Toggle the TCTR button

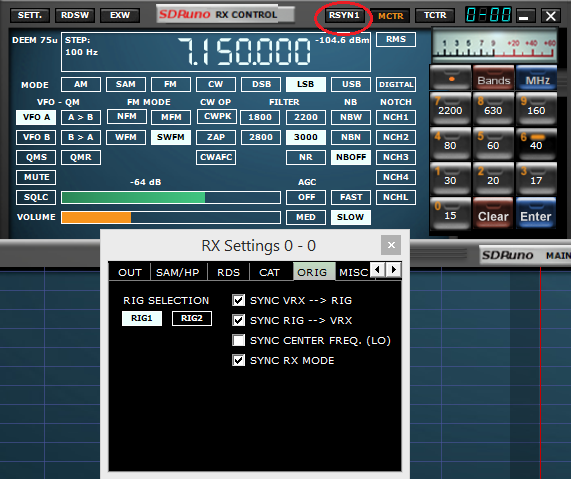(x=435, y=15)
